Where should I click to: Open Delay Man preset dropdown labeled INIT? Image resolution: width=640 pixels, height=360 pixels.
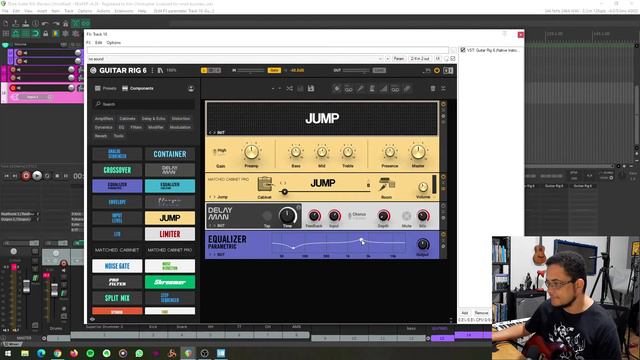click(x=221, y=226)
